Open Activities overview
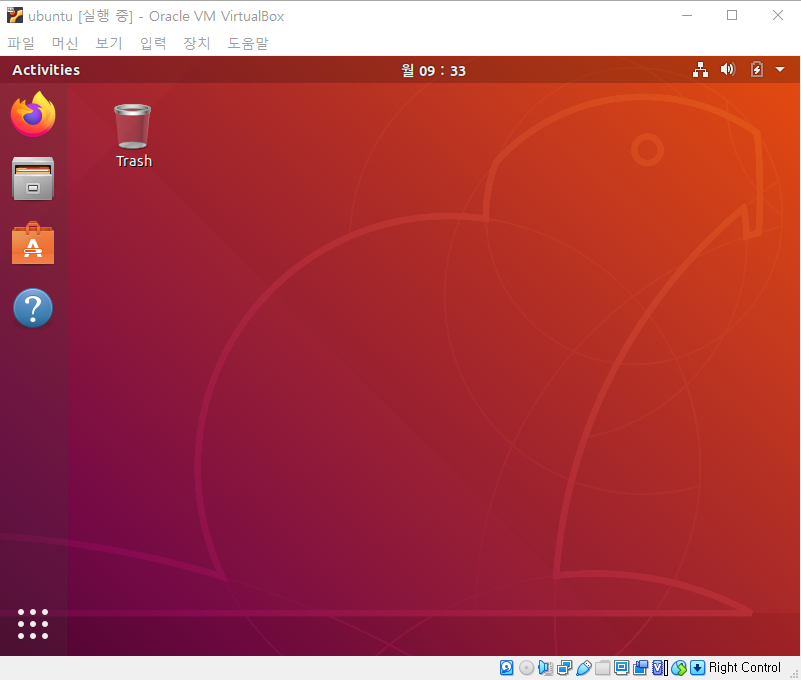This screenshot has height=680, width=801. pyautogui.click(x=46, y=70)
